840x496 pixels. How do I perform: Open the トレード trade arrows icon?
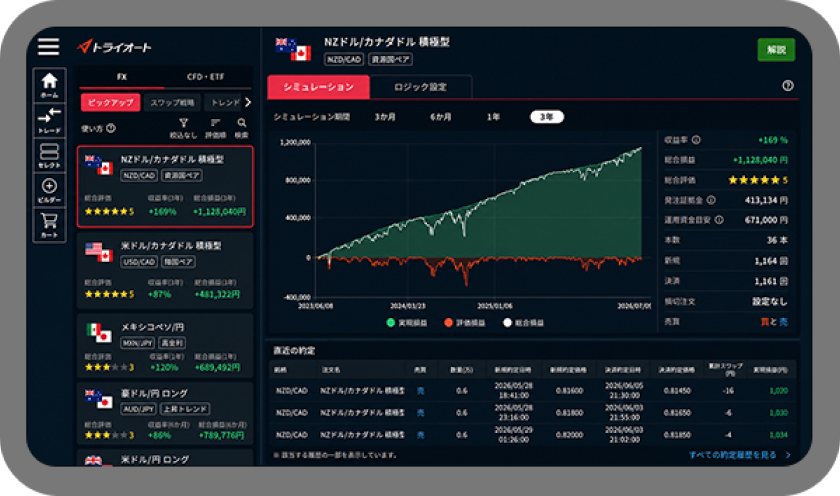pyautogui.click(x=49, y=120)
